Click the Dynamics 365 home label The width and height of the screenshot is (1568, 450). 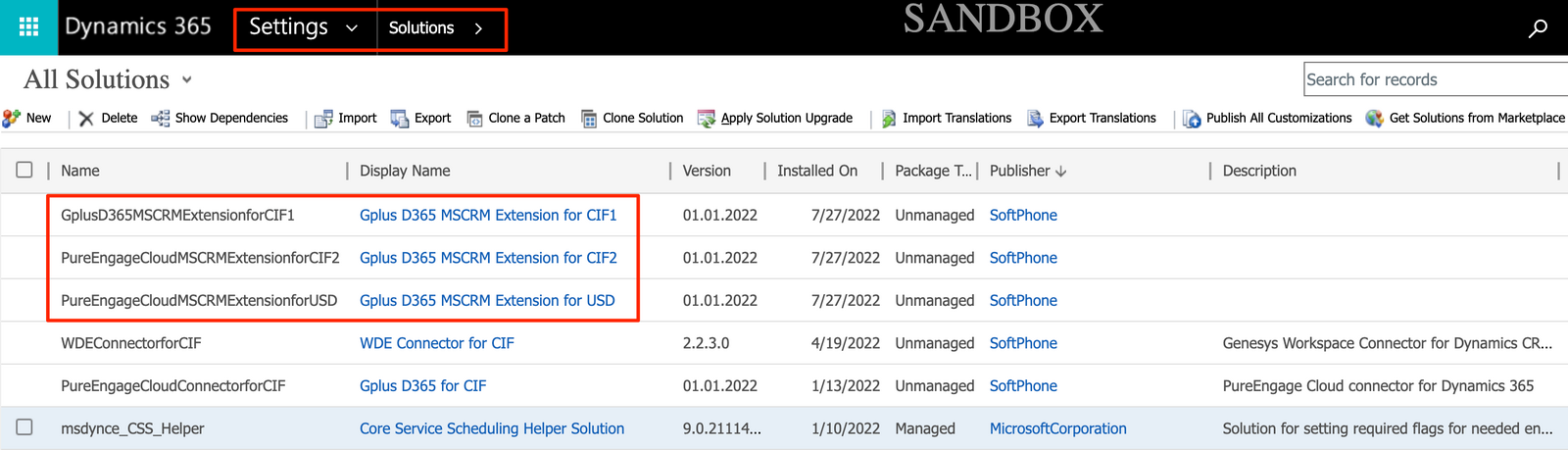pos(138,27)
